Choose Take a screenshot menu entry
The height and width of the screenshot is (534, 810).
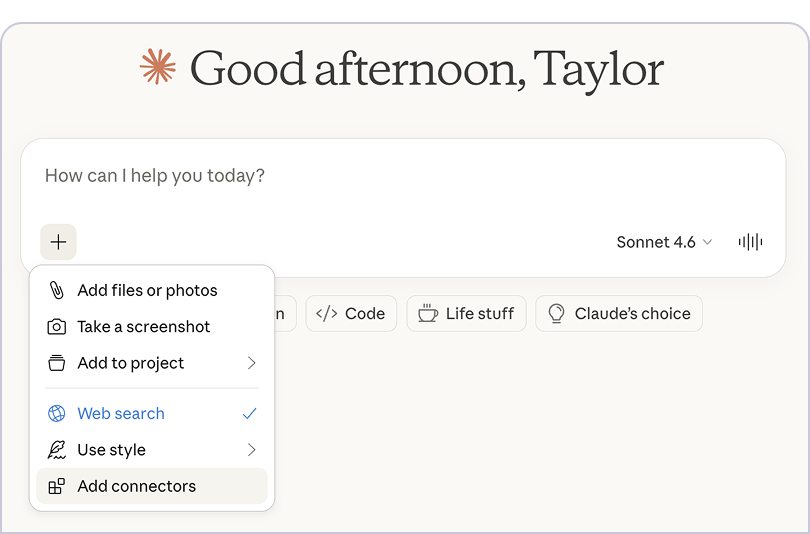tap(144, 327)
